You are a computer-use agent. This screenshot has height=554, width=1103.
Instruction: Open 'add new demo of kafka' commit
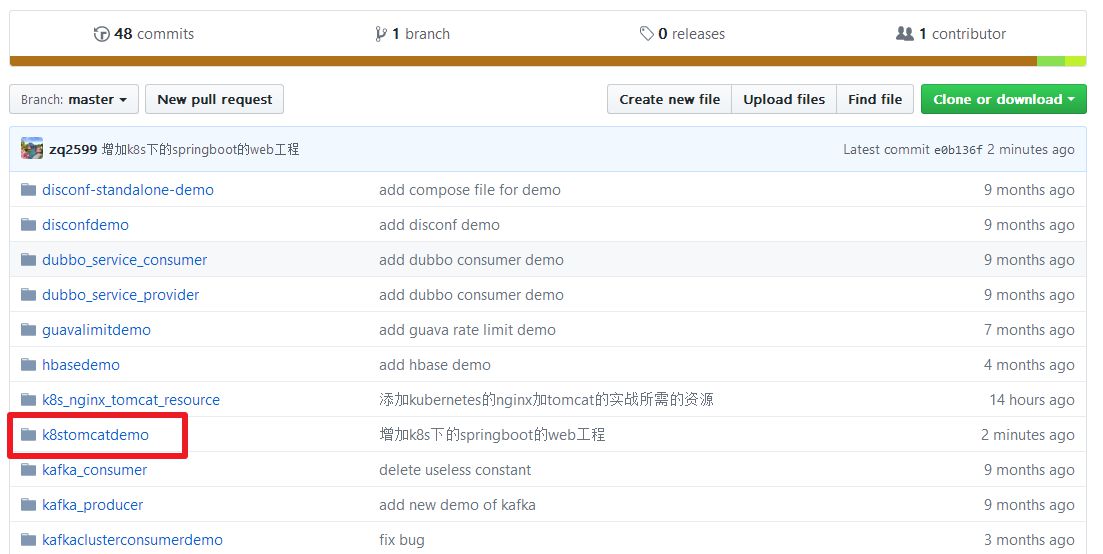click(457, 505)
